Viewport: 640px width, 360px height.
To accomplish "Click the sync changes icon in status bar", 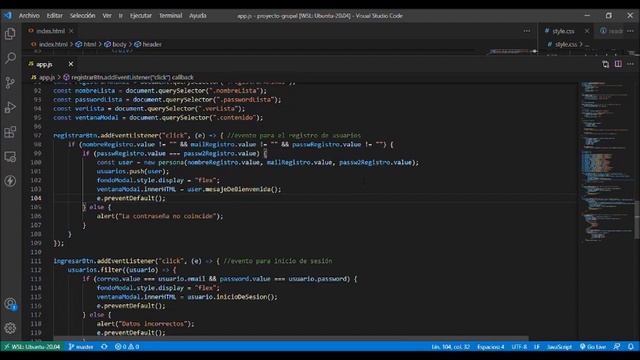I will pos(104,347).
